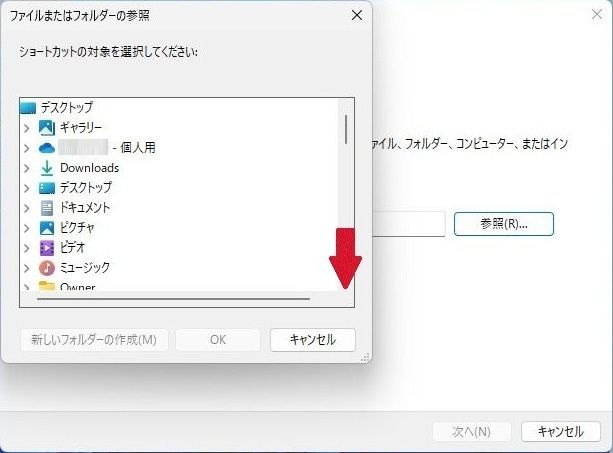The width and height of the screenshot is (613, 453).
Task: Expand the ミュージック folder chevron
Action: tap(27, 268)
